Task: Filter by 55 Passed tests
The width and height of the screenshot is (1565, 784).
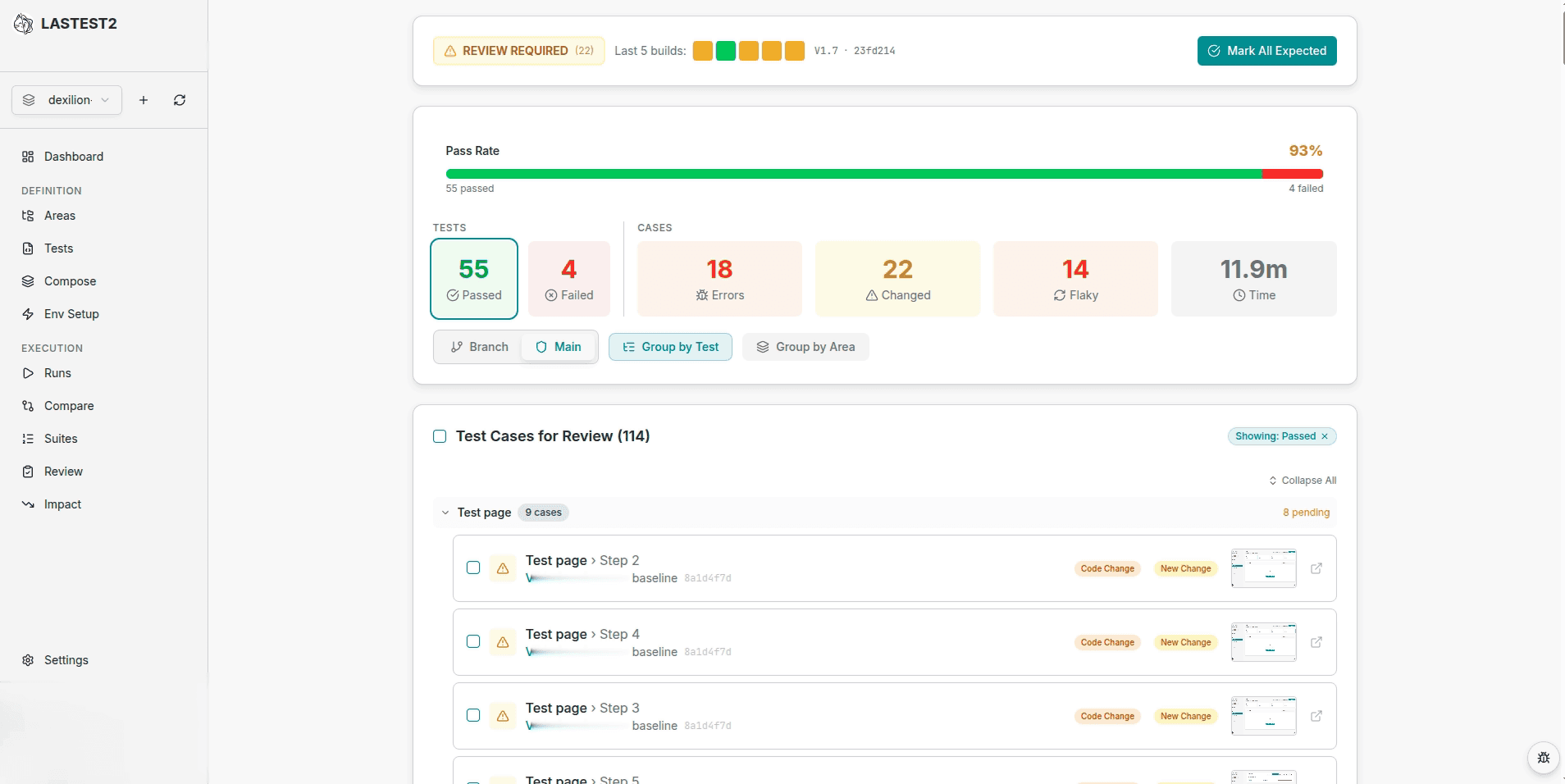Action: 474,279
